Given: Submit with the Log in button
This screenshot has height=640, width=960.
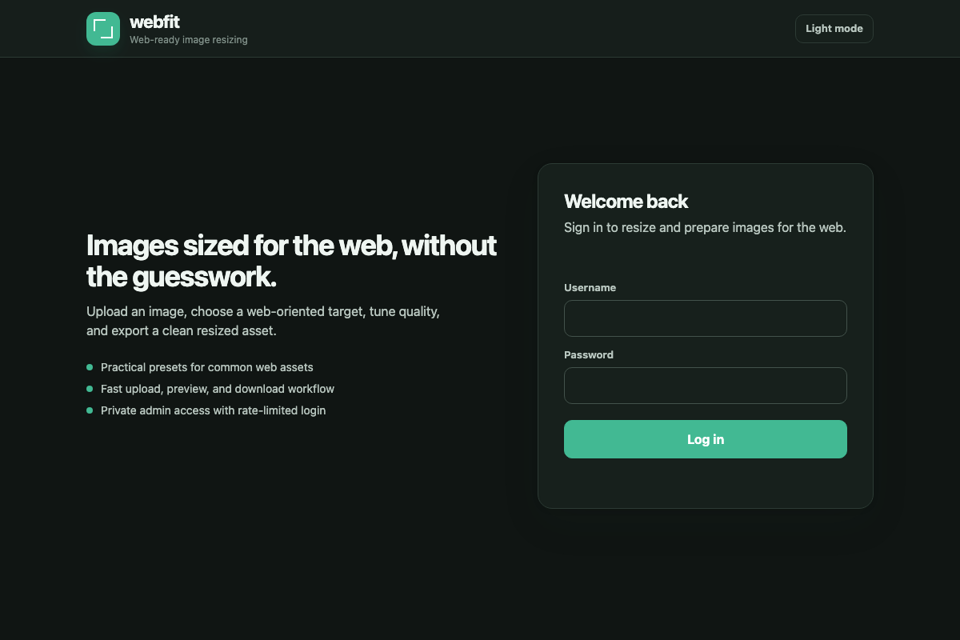Looking at the screenshot, I should tap(705, 439).
